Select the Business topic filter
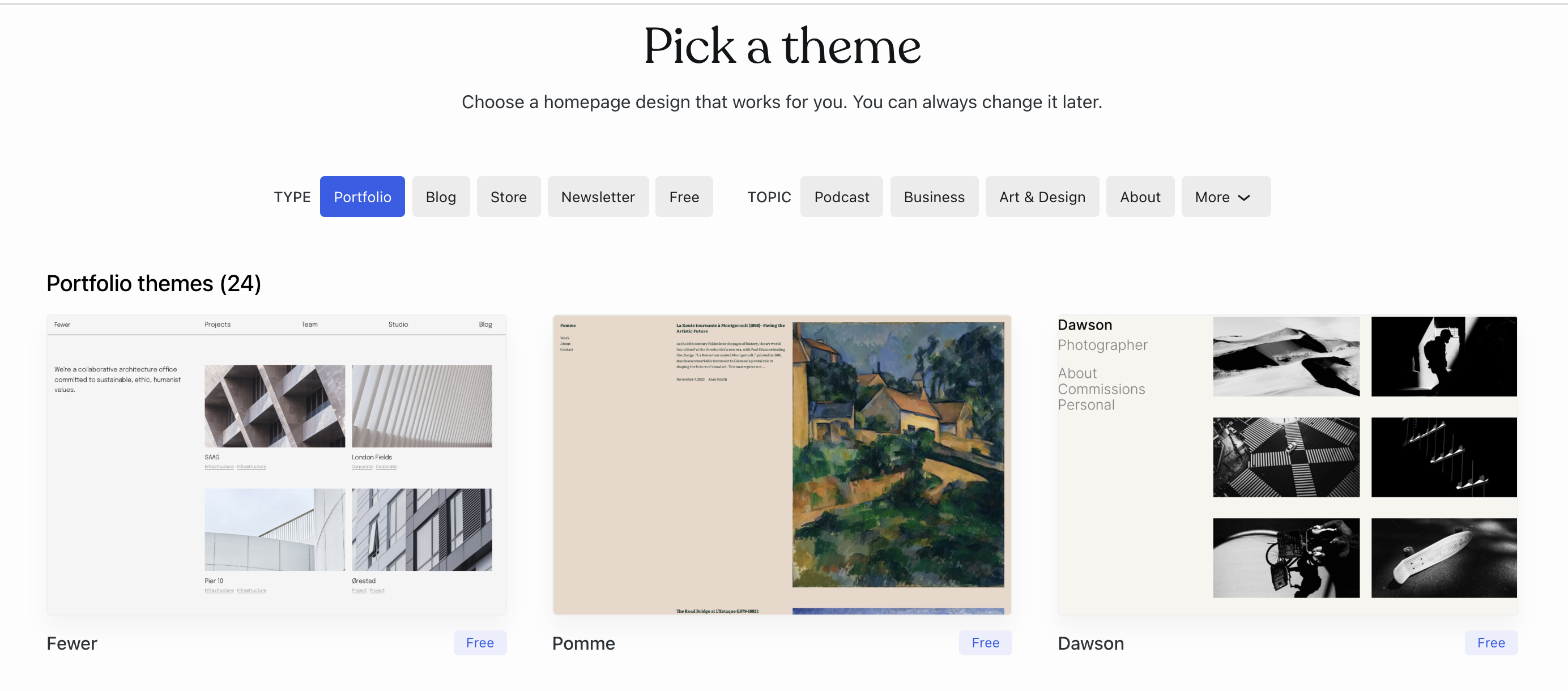The width and height of the screenshot is (1568, 691). pos(934,197)
